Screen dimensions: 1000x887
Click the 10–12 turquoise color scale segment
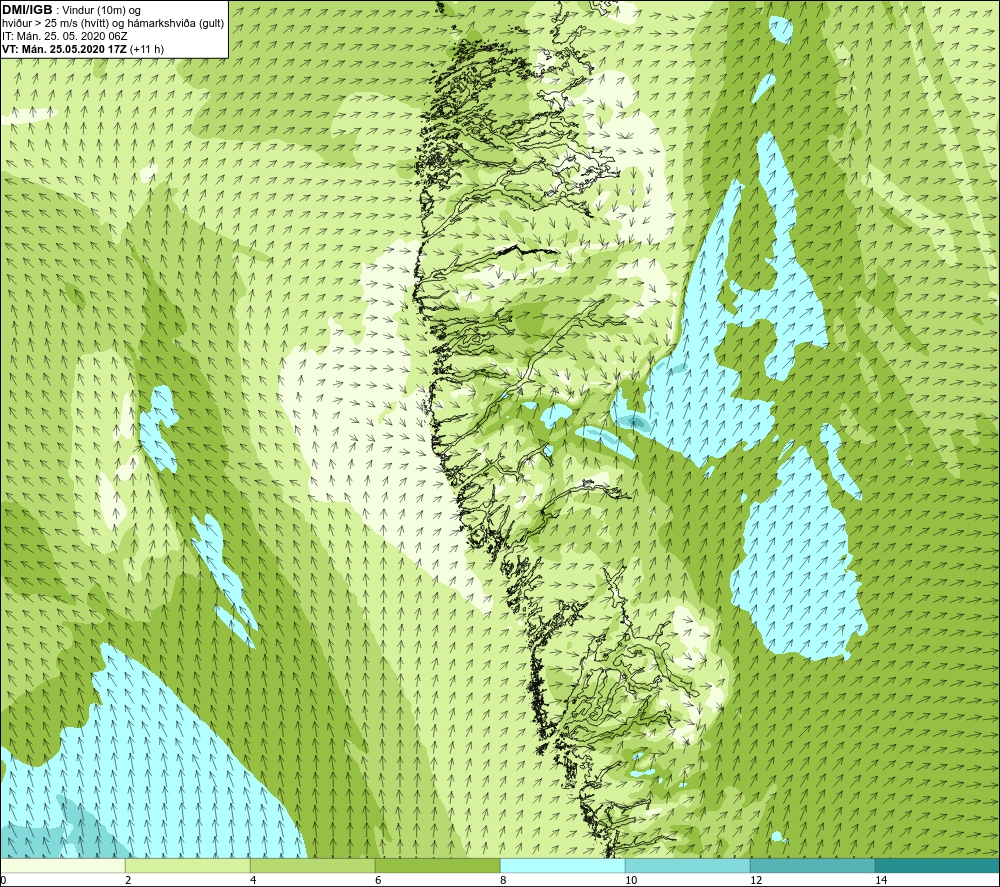688,865
